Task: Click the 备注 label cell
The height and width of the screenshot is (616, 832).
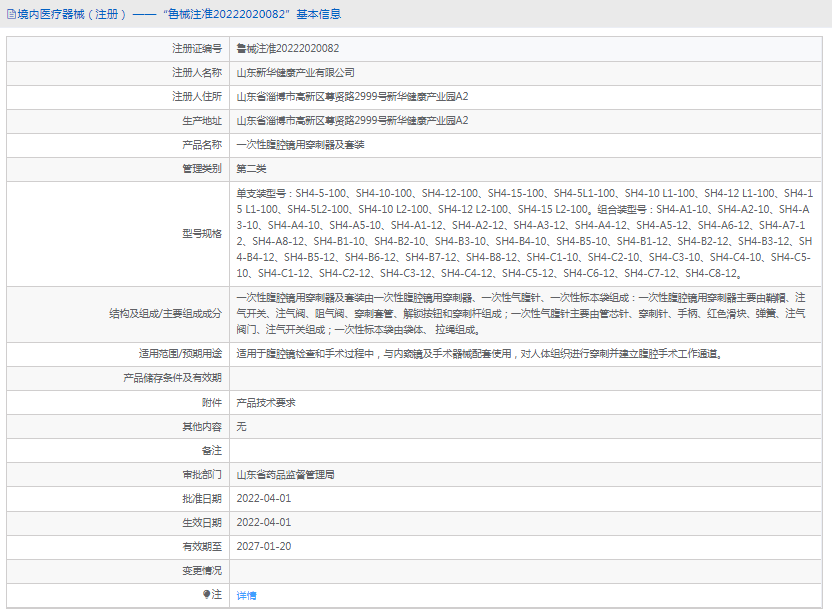Action: click(x=118, y=450)
